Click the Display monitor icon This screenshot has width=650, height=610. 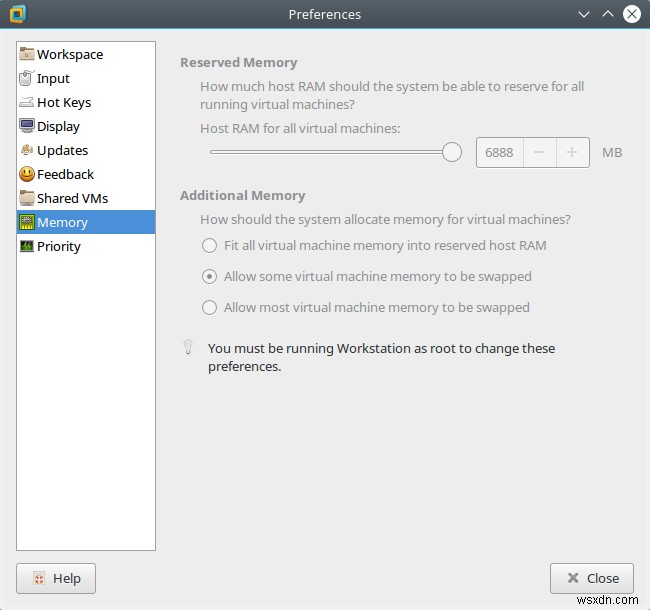[27, 126]
